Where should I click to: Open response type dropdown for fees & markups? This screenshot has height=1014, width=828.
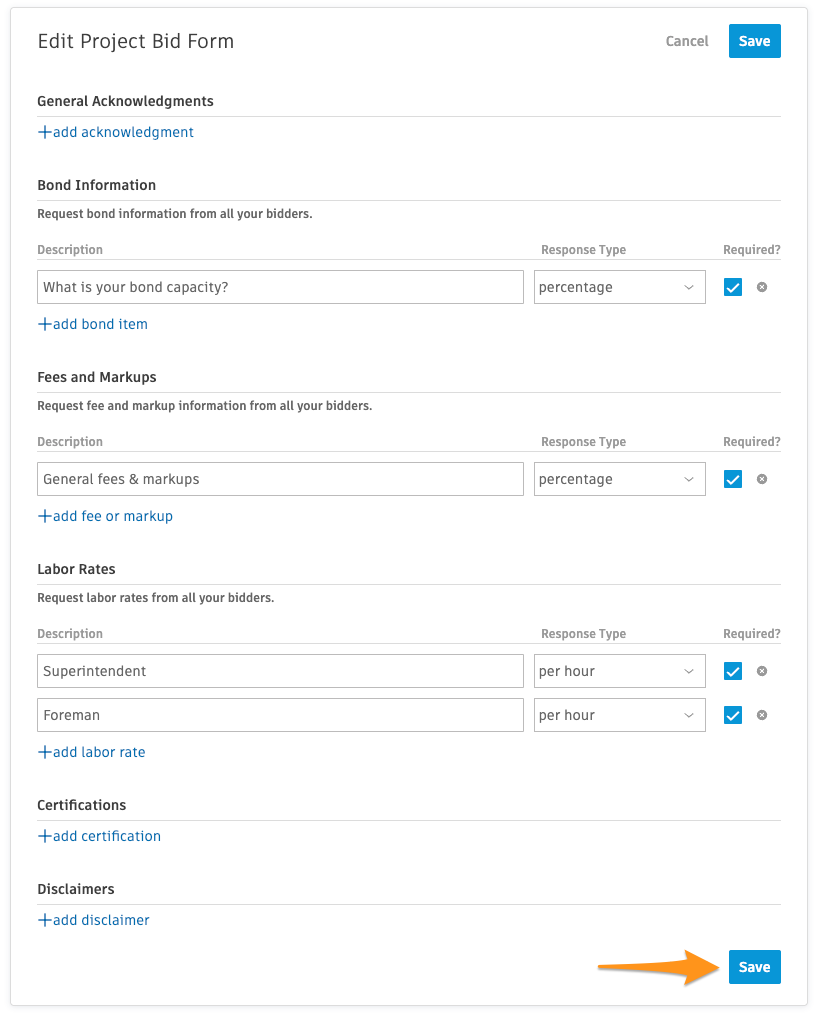[620, 479]
